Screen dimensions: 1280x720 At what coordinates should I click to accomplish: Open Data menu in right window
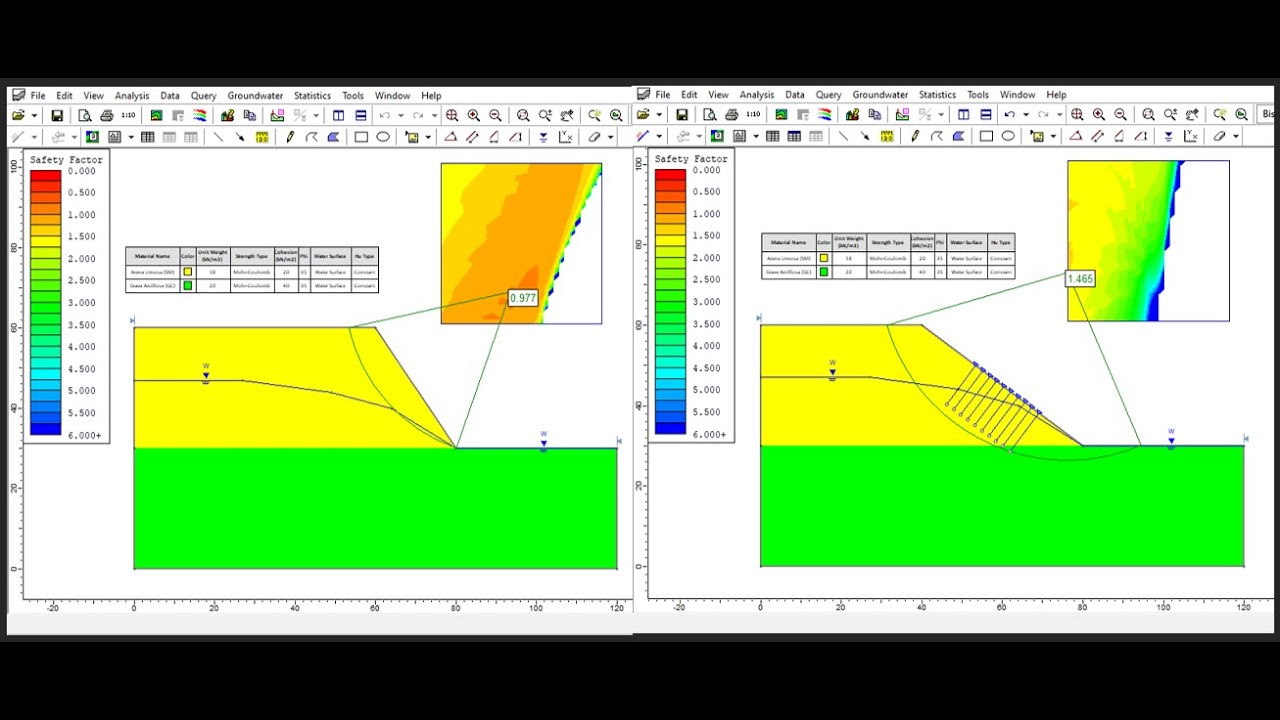pyautogui.click(x=795, y=95)
